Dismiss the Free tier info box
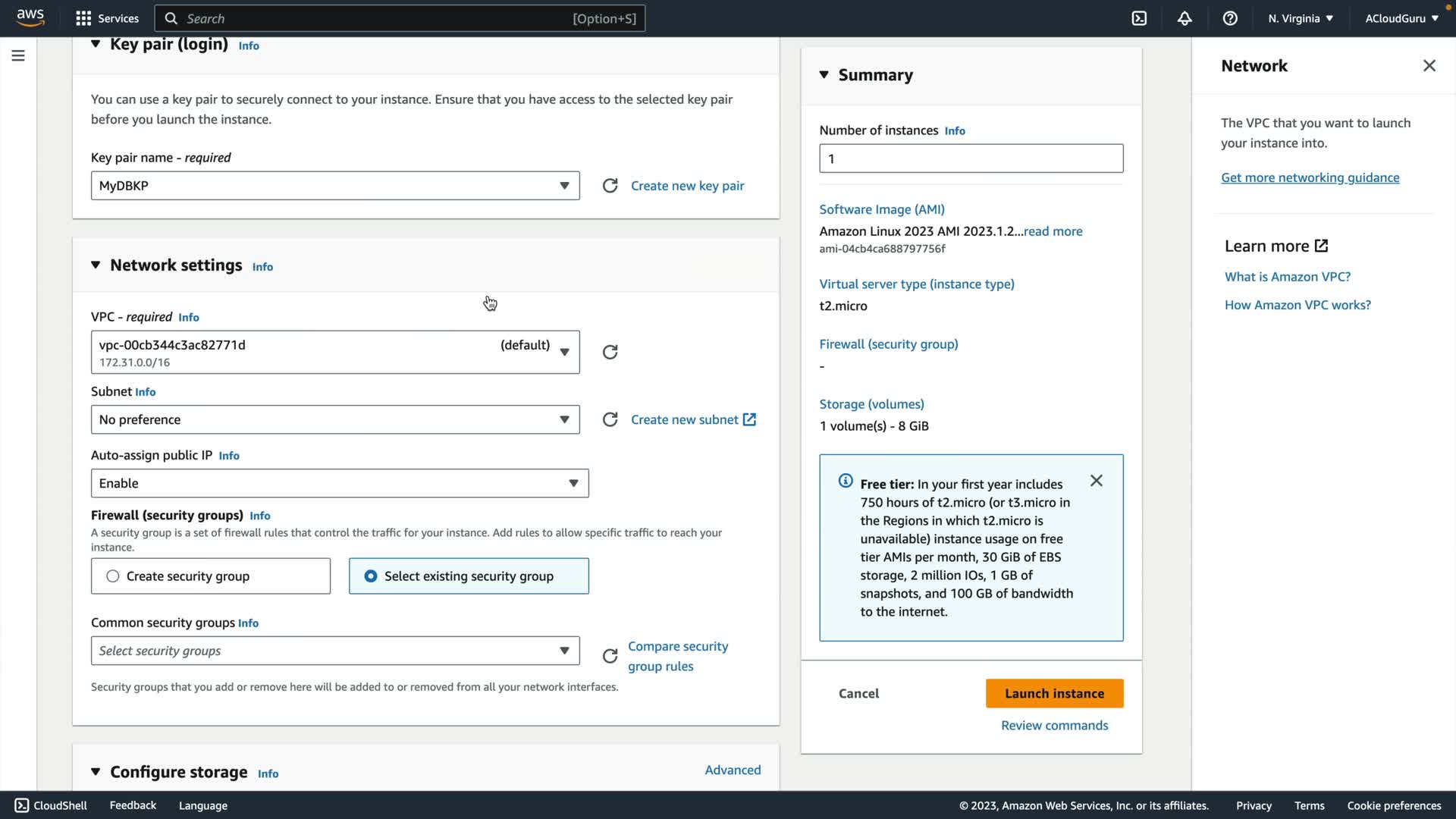Screen dimensions: 1456x819 (1096, 481)
